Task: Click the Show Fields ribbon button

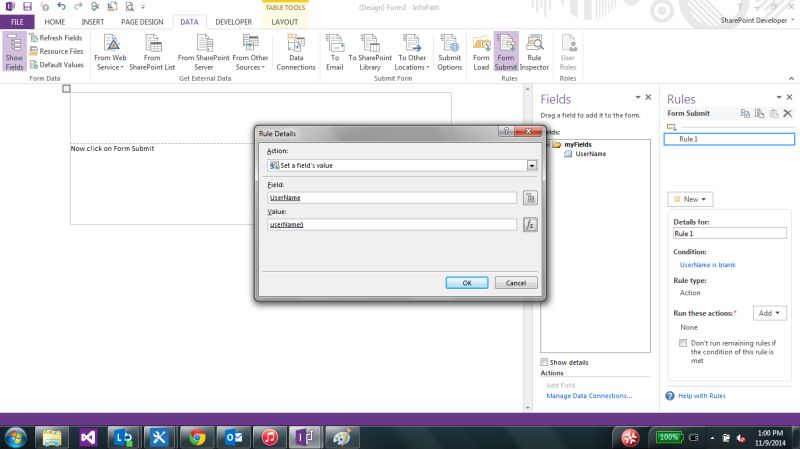Action: pyautogui.click(x=14, y=52)
